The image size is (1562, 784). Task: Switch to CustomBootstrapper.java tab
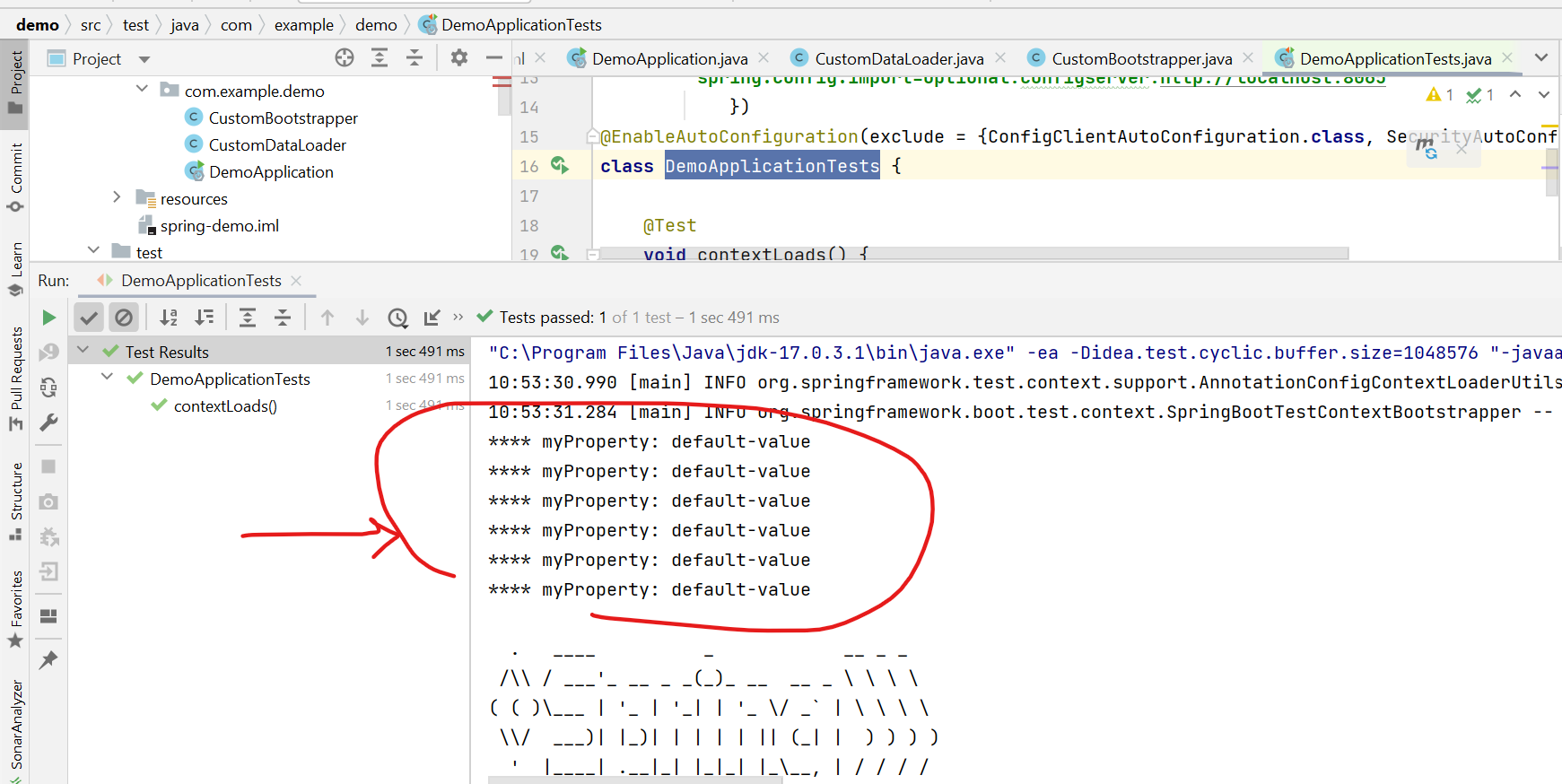1140,58
